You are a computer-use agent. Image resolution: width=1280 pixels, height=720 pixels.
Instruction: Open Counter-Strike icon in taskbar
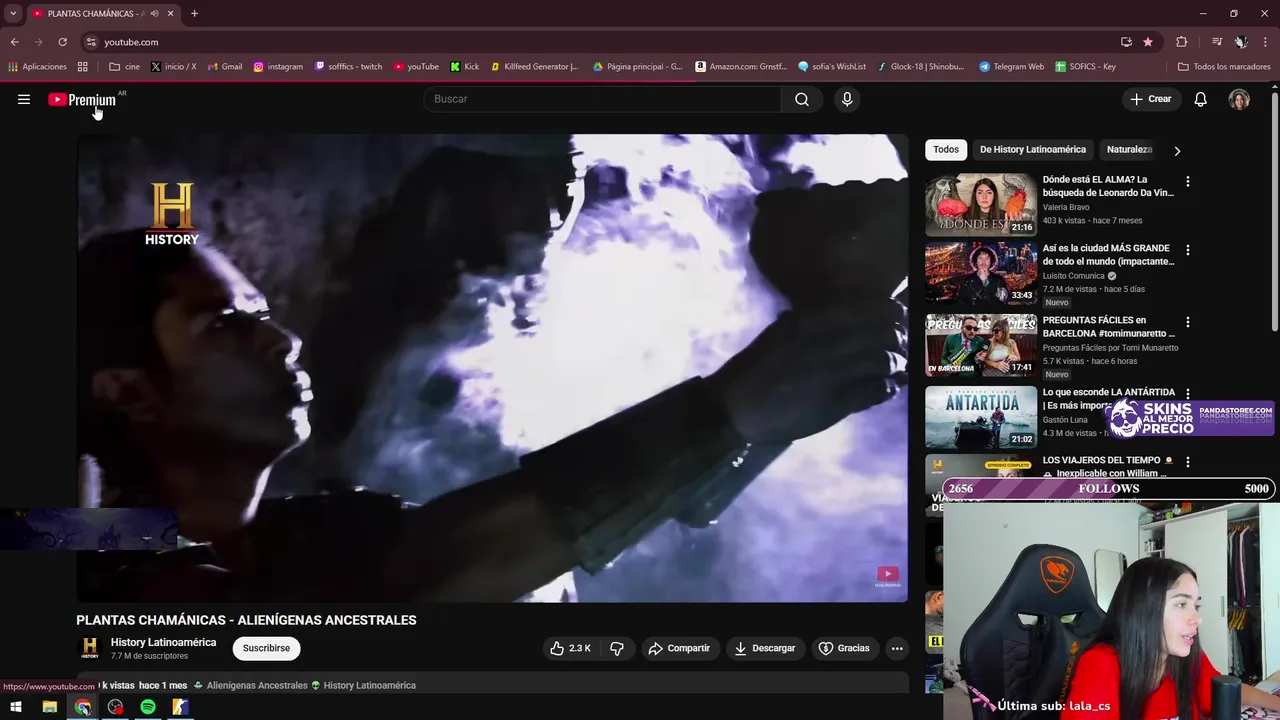point(180,707)
